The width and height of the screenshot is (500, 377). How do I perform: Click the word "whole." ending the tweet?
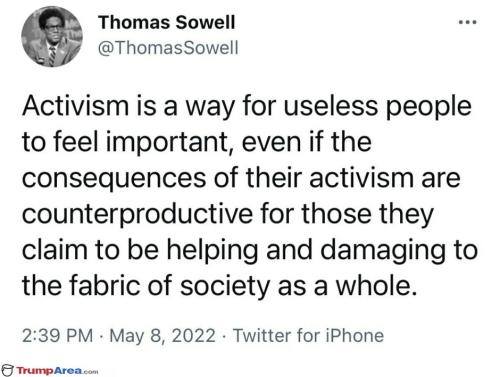pyautogui.click(x=376, y=286)
